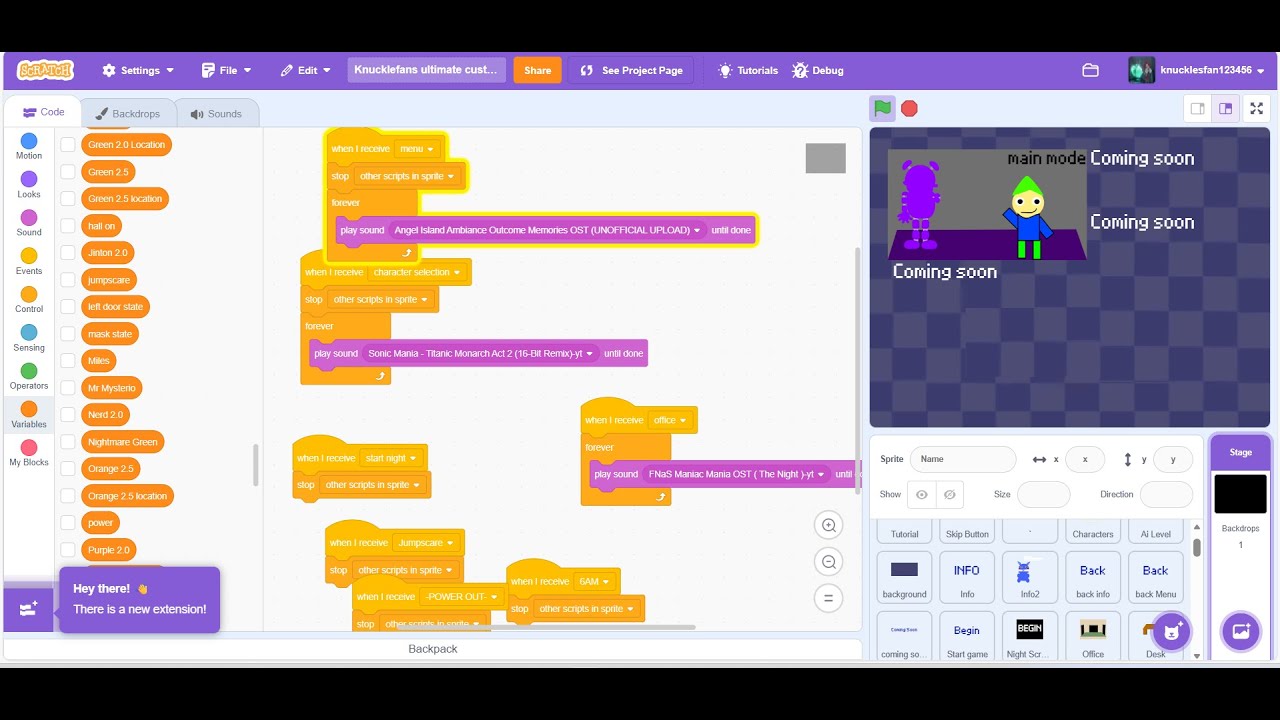Click the Share button
This screenshot has height=720, width=1280.
click(537, 70)
